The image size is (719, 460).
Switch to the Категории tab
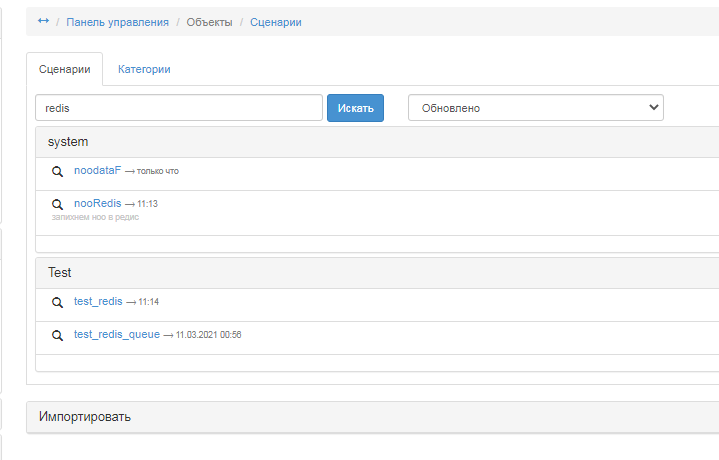(x=144, y=69)
